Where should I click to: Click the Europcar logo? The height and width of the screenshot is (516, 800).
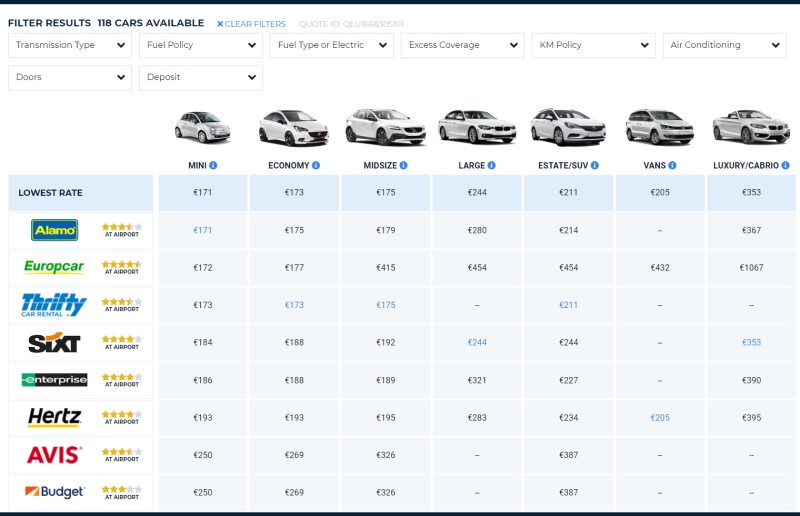pos(54,267)
